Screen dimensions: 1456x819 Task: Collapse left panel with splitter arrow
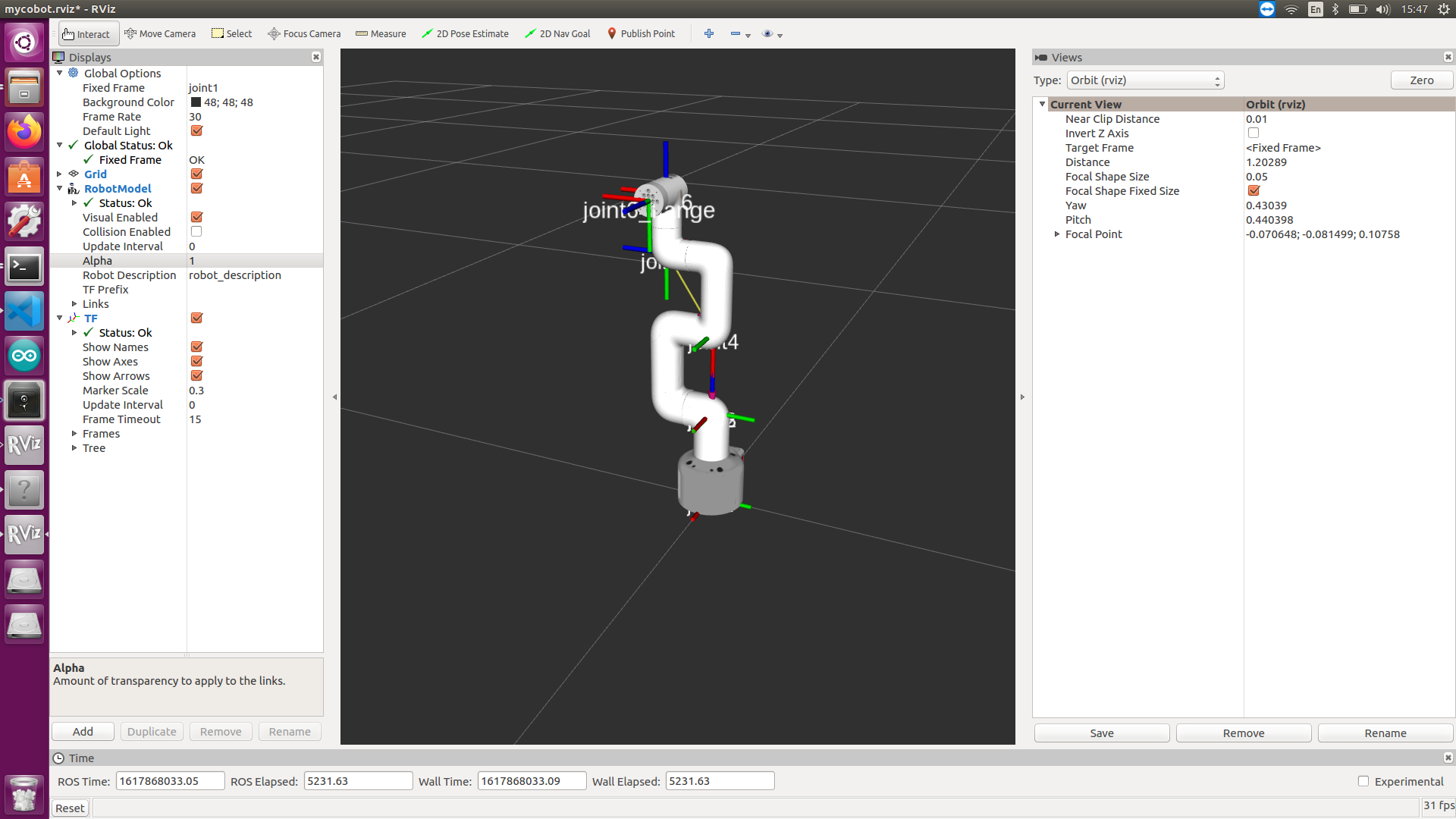click(334, 397)
